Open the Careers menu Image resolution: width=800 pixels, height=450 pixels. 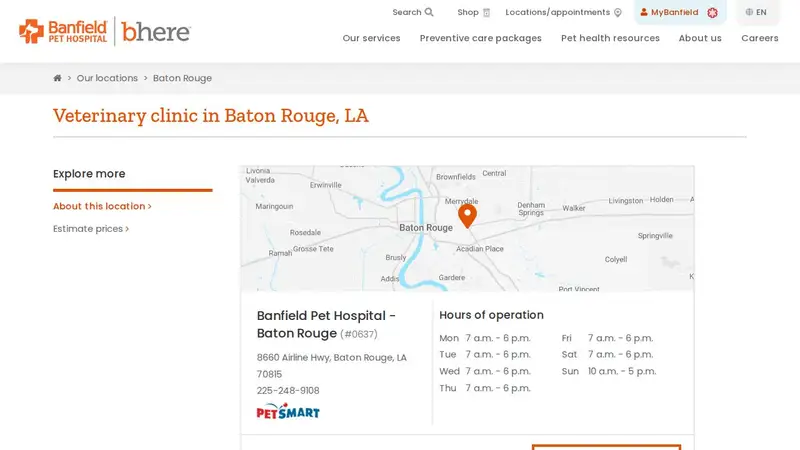[x=760, y=38]
